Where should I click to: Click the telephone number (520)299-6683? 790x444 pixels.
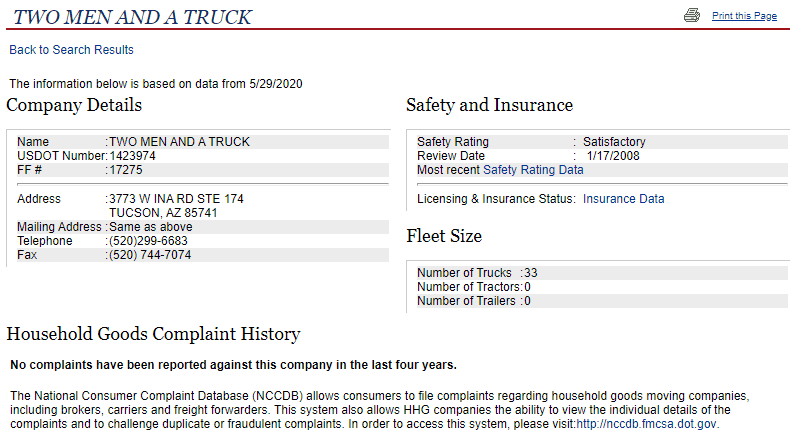[148, 241]
